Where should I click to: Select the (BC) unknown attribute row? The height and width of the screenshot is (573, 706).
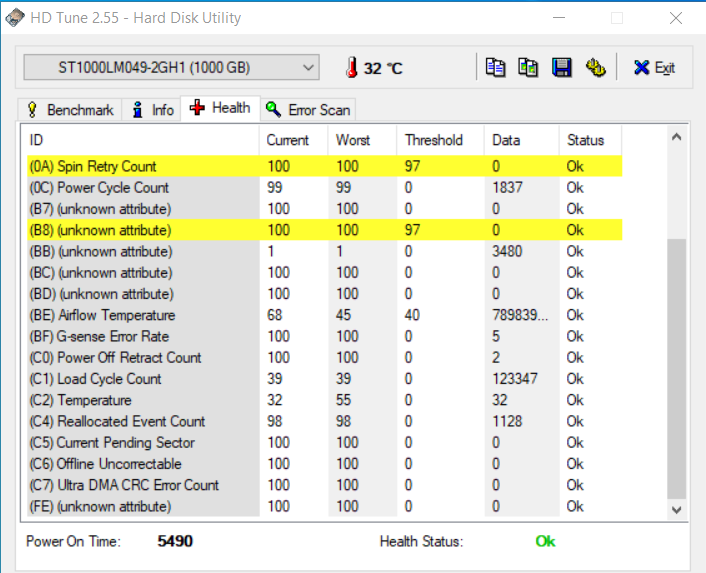click(x=325, y=272)
